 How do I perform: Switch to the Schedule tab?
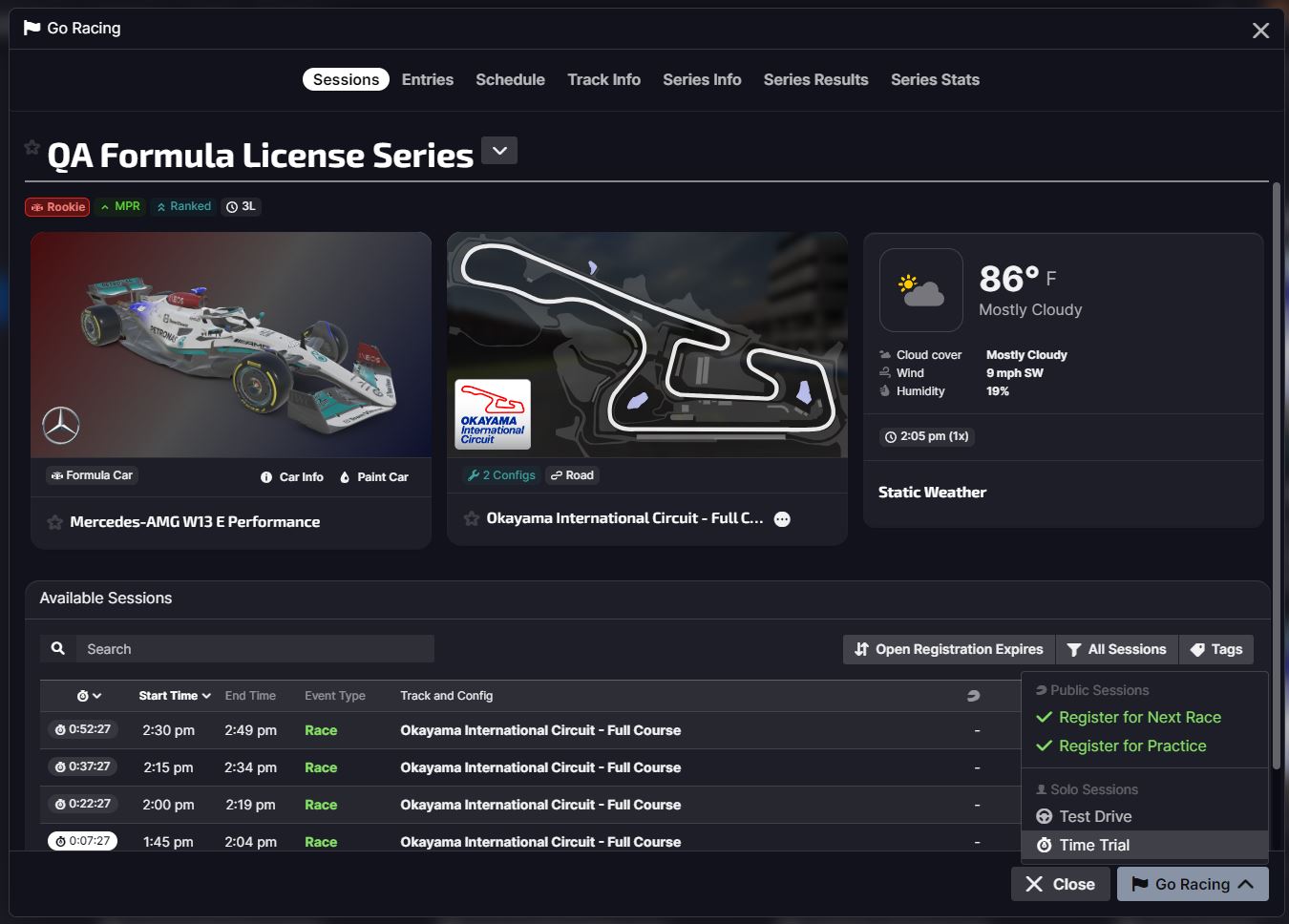(x=510, y=79)
